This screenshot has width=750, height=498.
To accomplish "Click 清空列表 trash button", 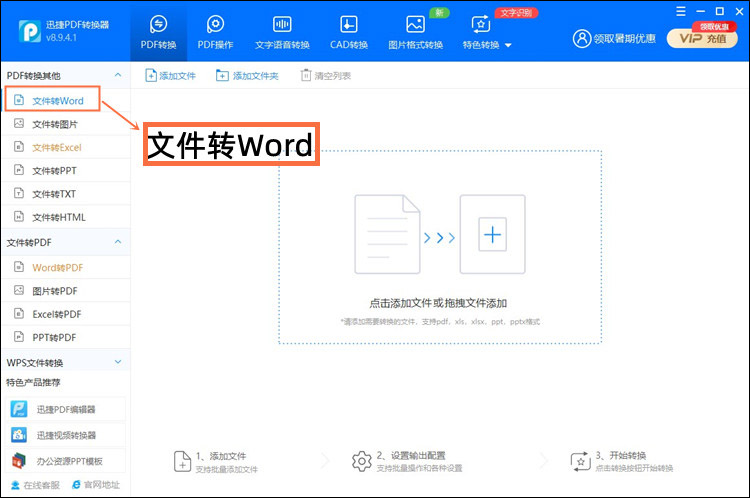I will click(326, 76).
